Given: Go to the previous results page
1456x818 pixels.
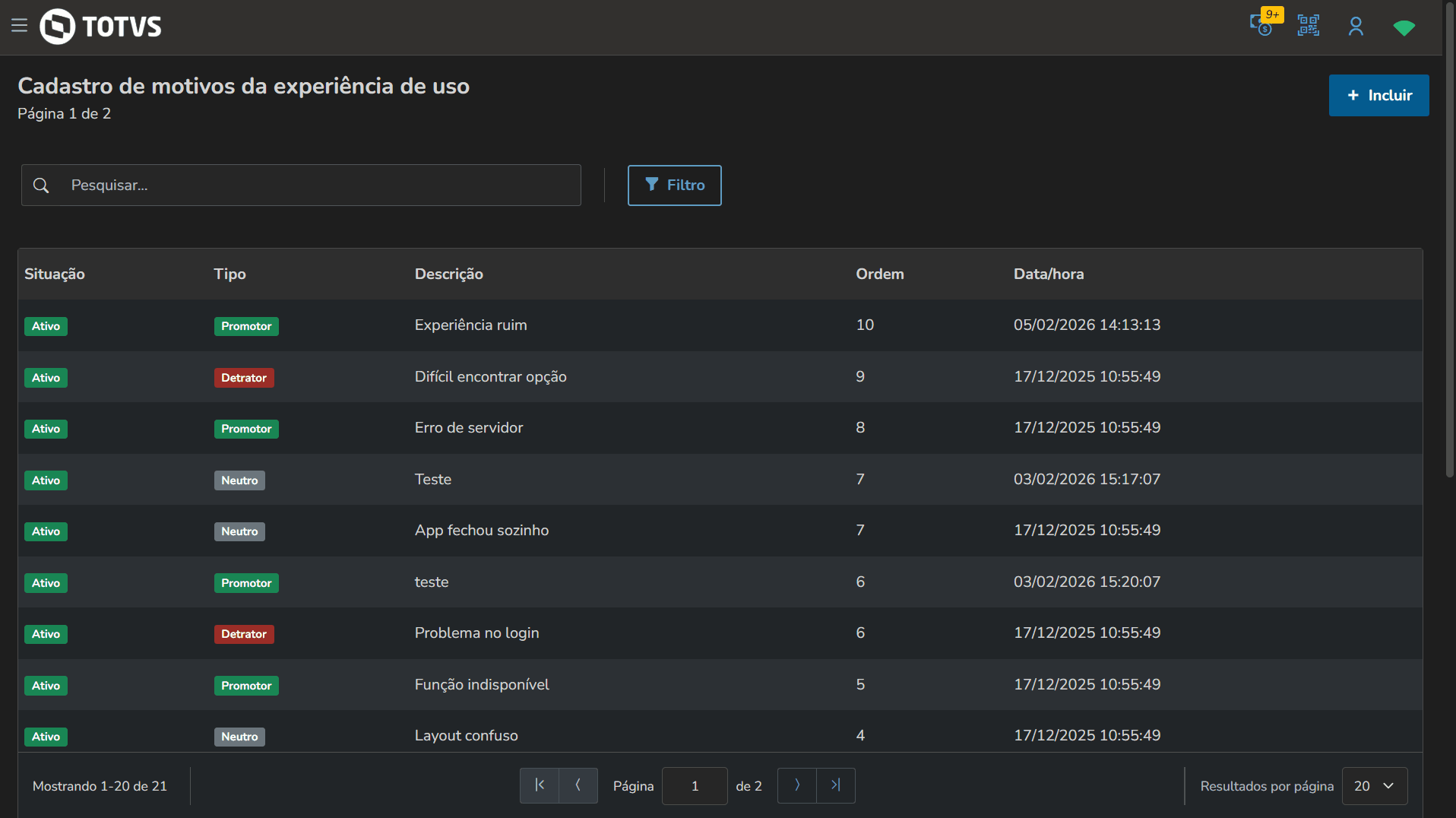Looking at the screenshot, I should (x=578, y=785).
